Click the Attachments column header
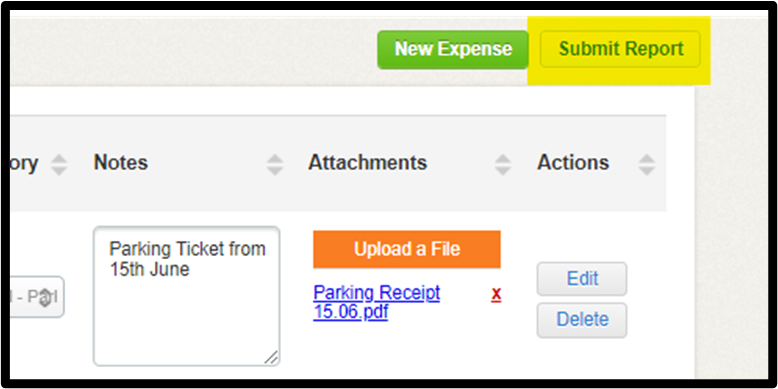 click(x=367, y=163)
